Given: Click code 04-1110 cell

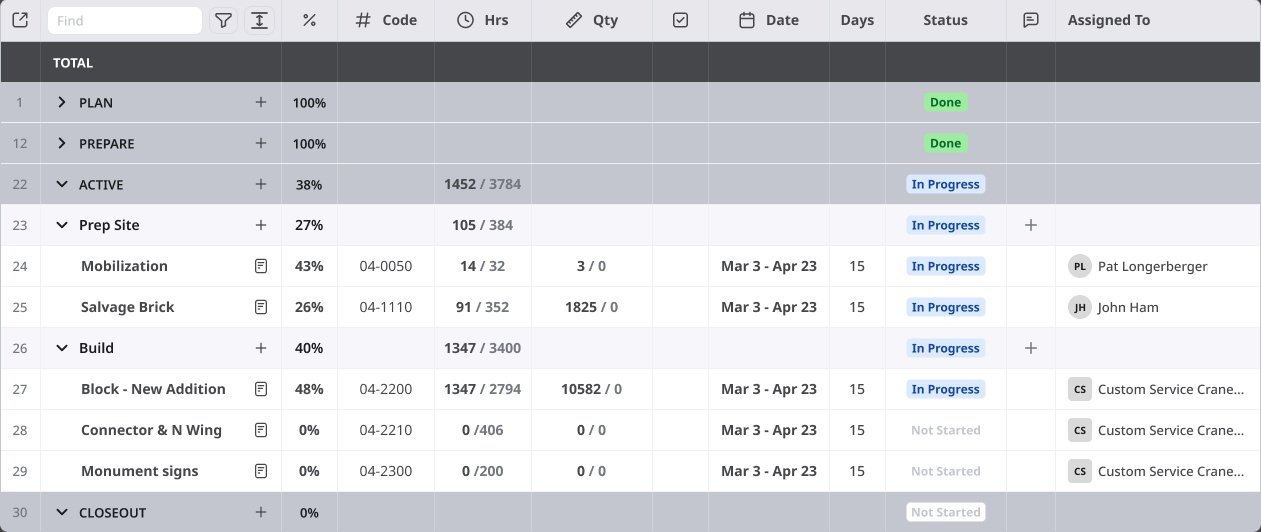Looking at the screenshot, I should coord(385,307).
